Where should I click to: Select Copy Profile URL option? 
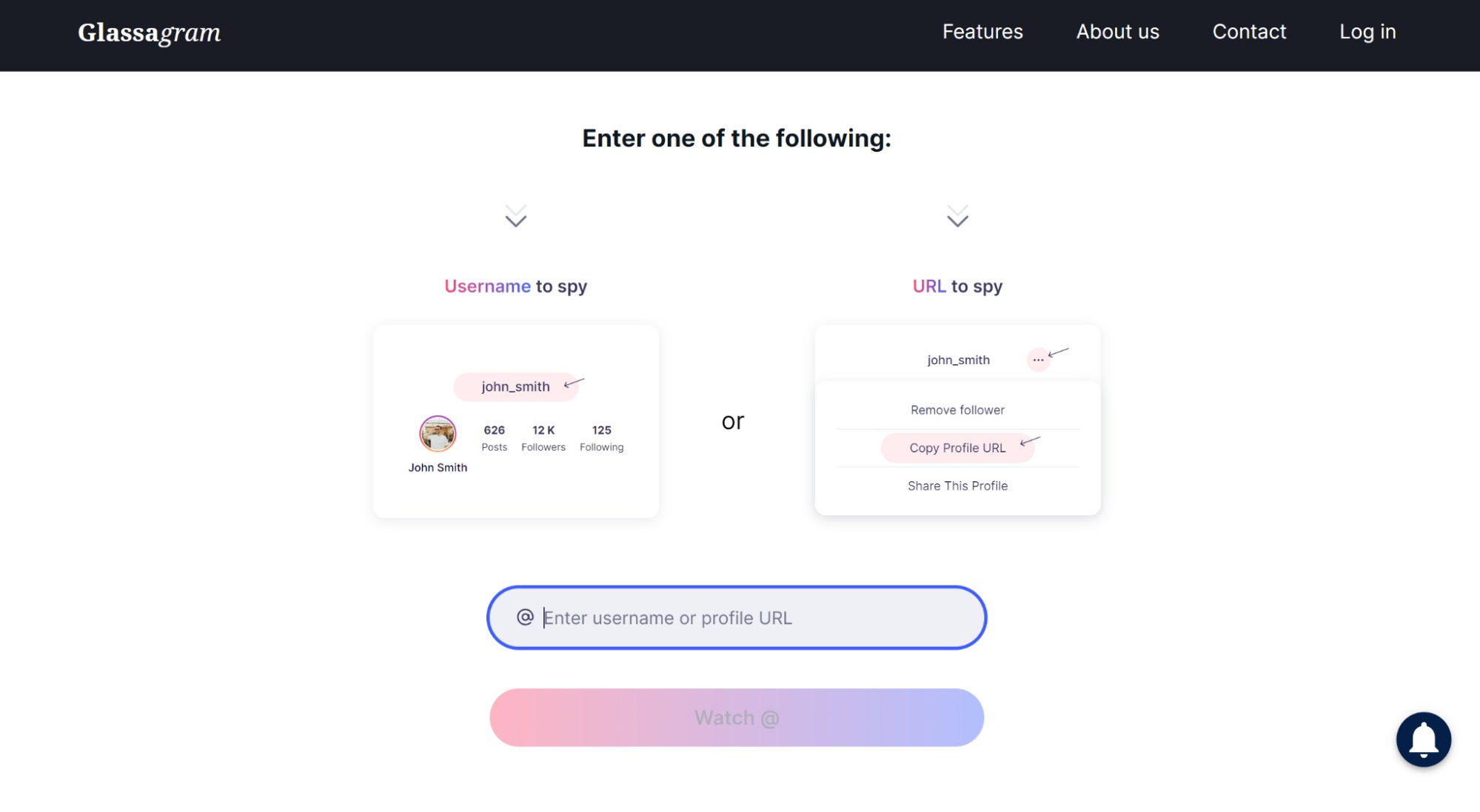click(x=957, y=448)
